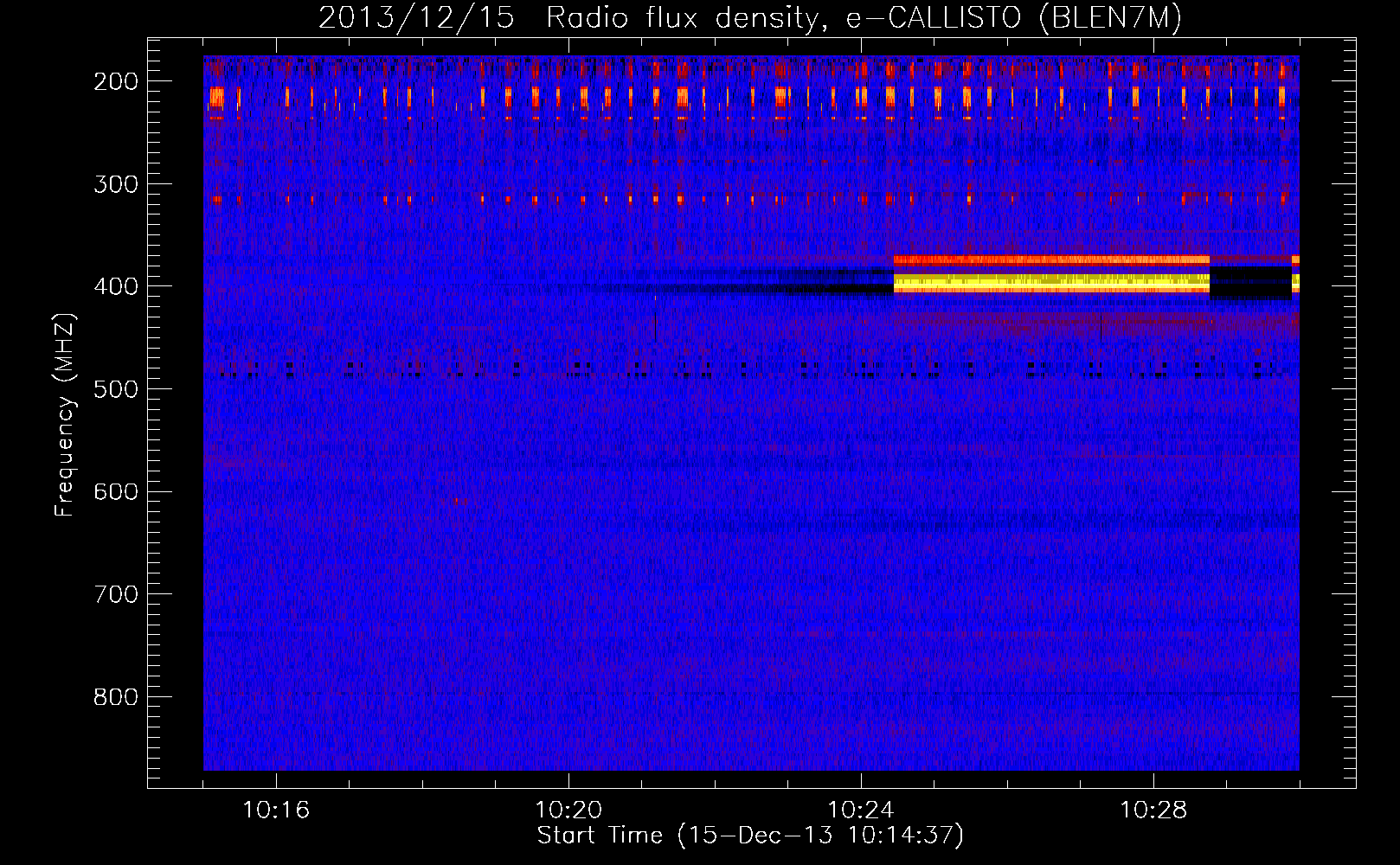1400x865 pixels.
Task: Click the 10:20 time tick label
Action: coord(568,811)
